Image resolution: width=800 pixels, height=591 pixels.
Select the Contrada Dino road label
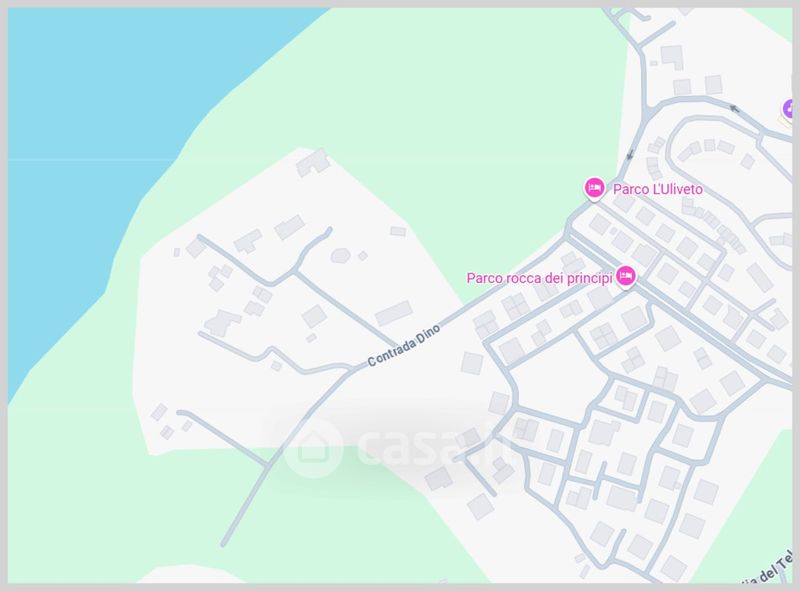coord(404,346)
